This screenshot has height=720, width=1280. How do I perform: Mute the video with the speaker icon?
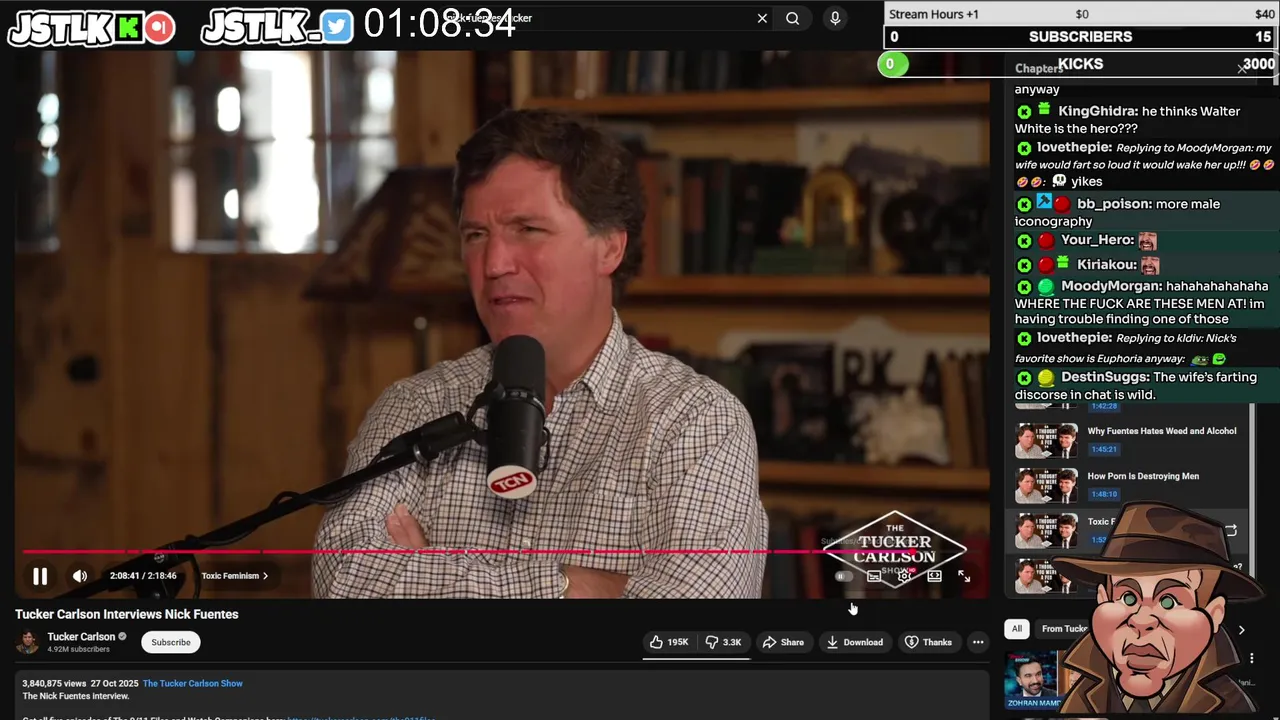pyautogui.click(x=80, y=576)
